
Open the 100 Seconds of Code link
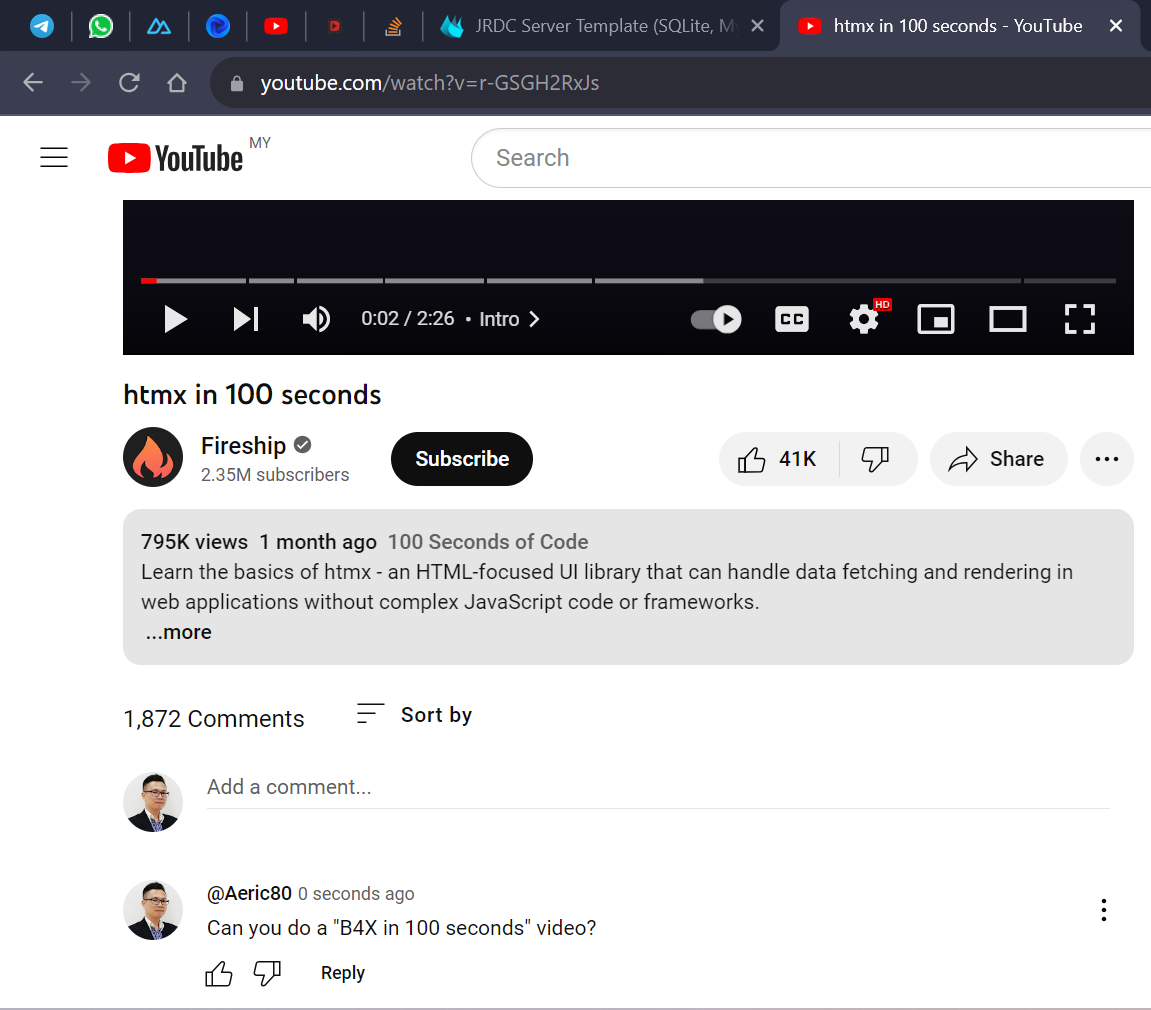tap(488, 542)
